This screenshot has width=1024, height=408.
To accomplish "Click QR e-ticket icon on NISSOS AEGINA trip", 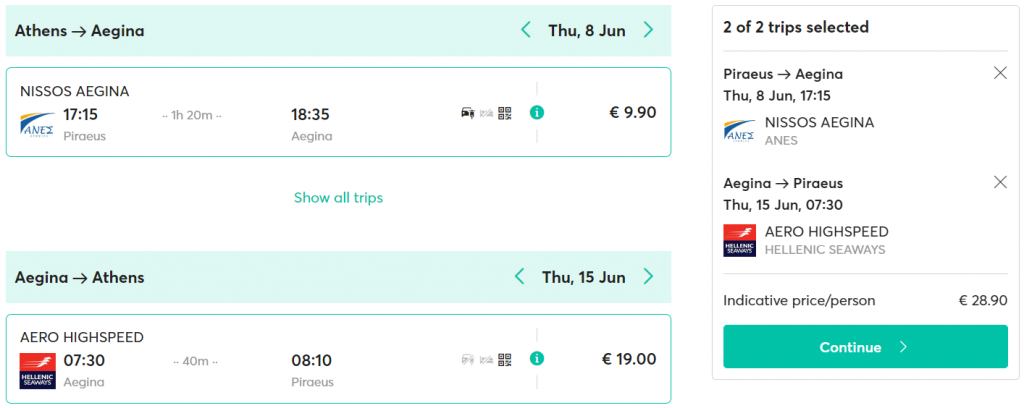I will click(504, 113).
